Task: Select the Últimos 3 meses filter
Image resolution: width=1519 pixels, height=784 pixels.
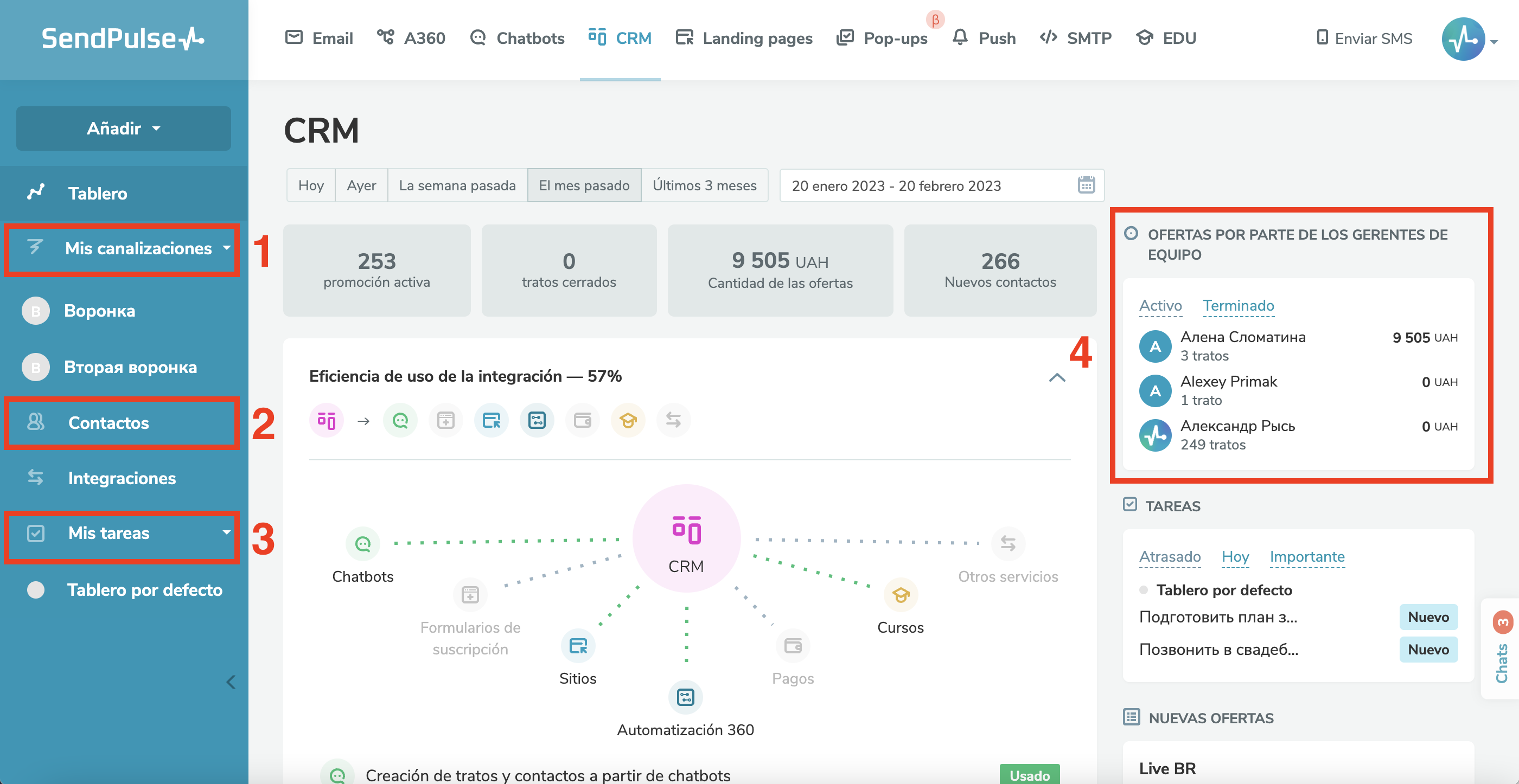Action: click(705, 185)
